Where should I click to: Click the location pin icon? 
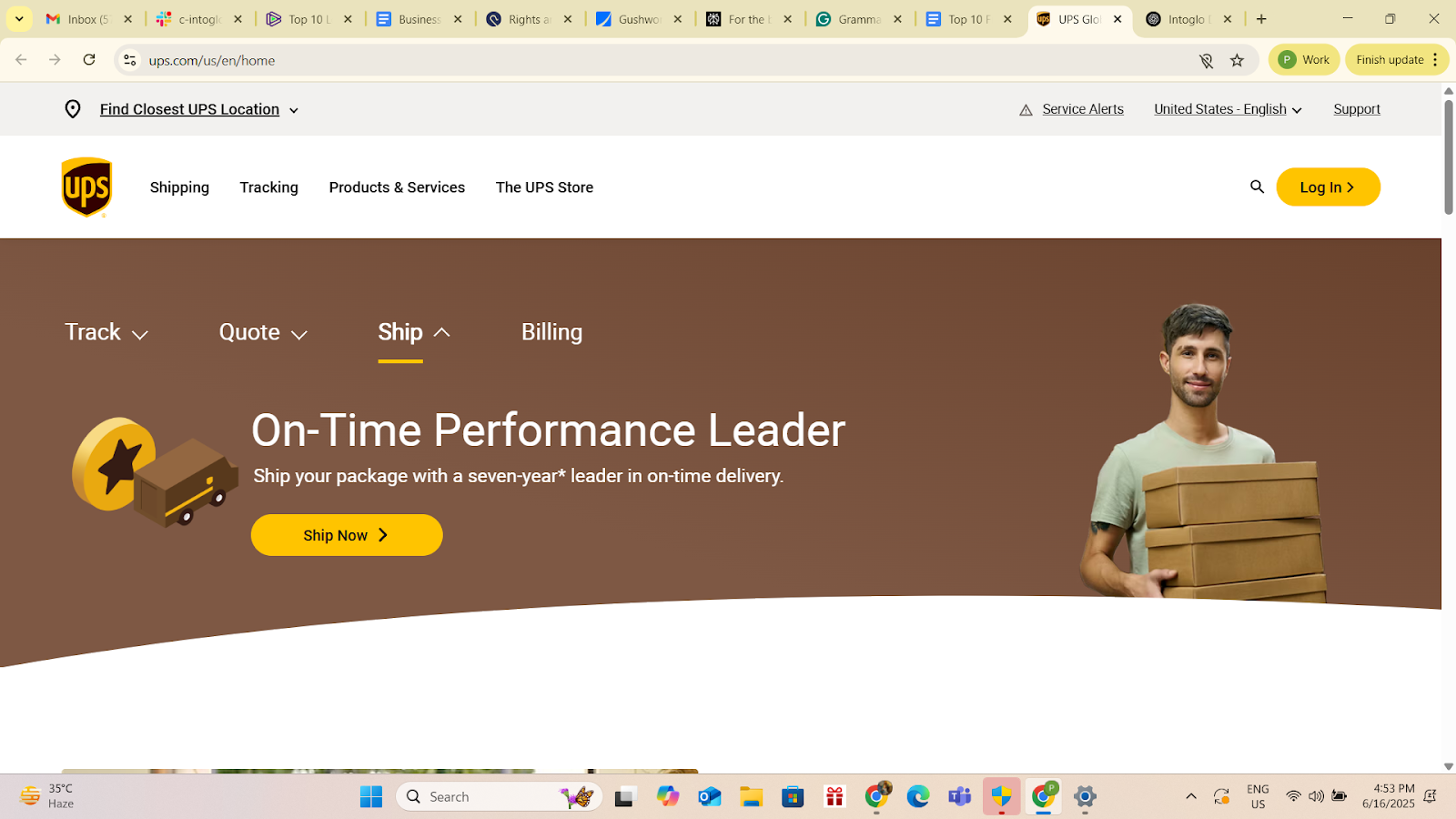point(73,109)
